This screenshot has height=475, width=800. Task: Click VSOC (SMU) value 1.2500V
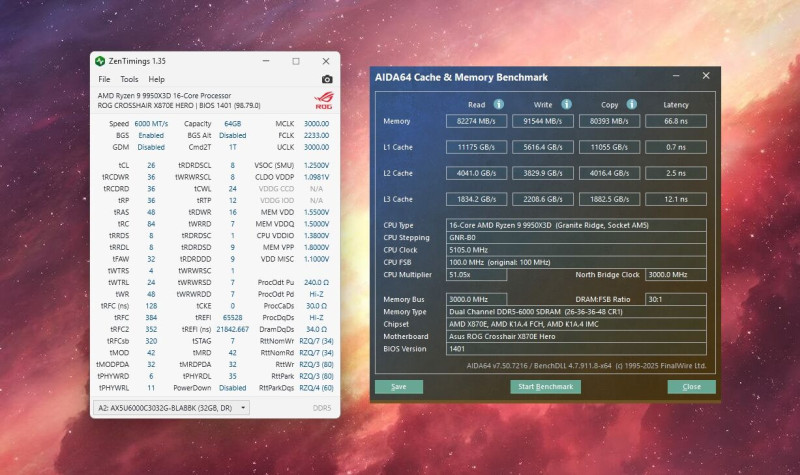point(316,165)
